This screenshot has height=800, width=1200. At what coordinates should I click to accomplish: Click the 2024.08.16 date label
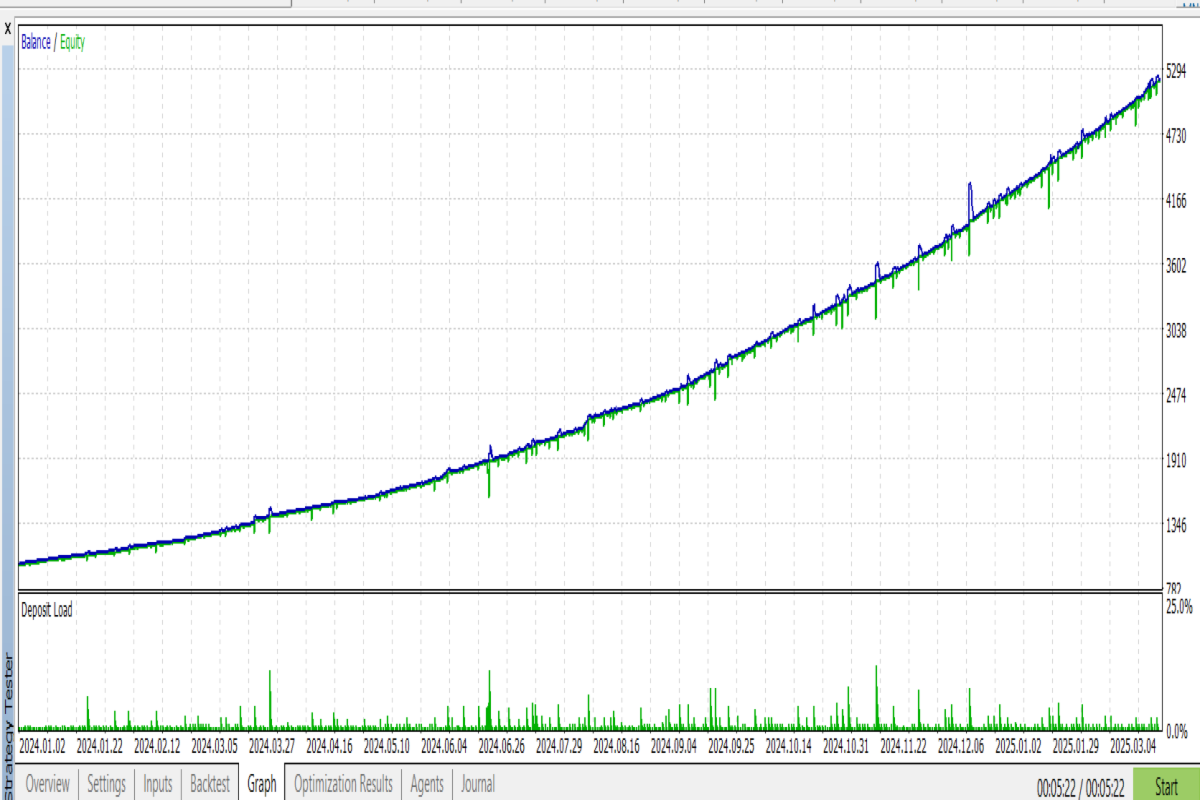pyautogui.click(x=616, y=745)
